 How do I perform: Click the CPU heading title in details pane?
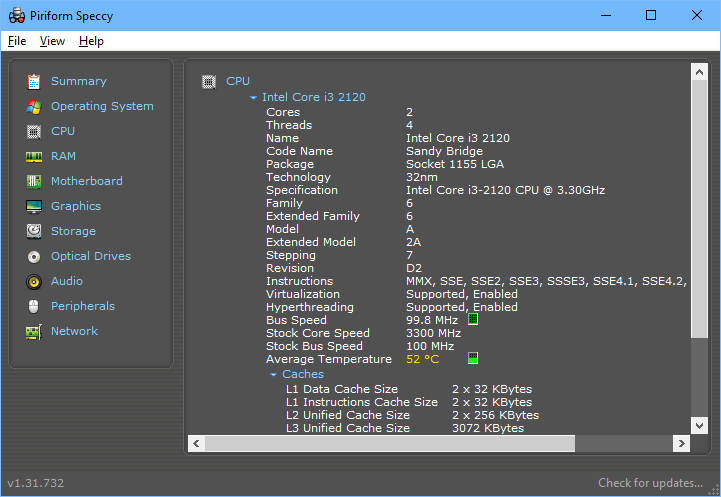(x=238, y=81)
